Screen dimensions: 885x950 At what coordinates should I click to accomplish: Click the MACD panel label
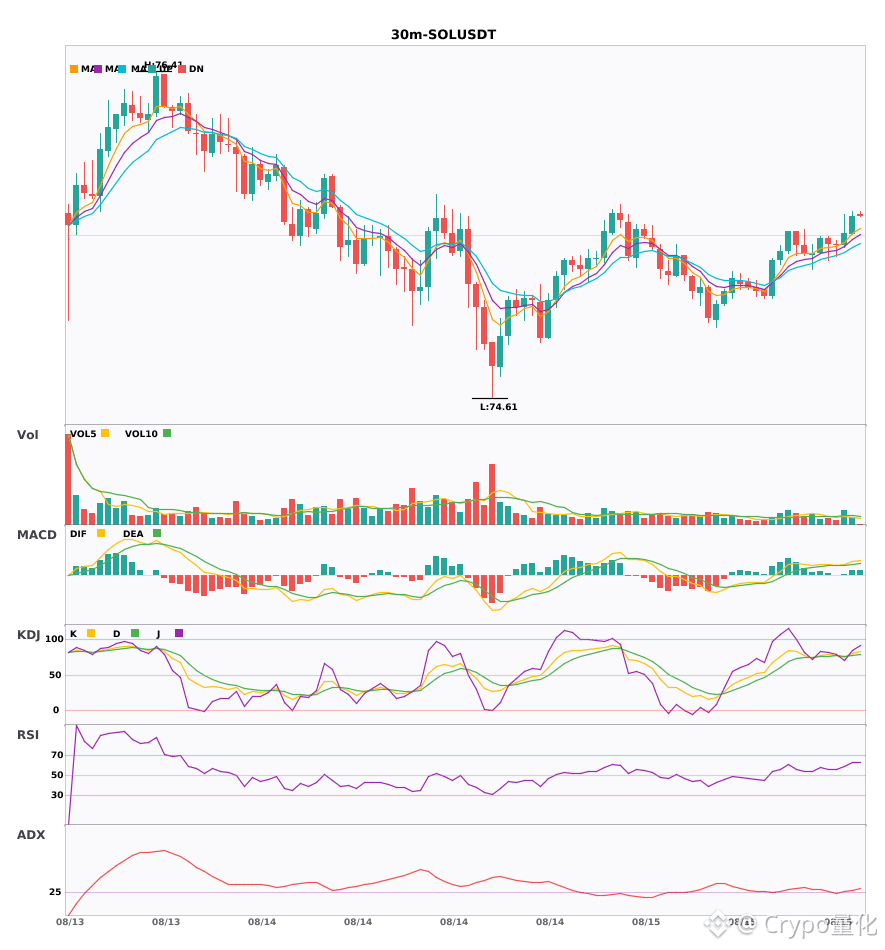click(x=36, y=535)
